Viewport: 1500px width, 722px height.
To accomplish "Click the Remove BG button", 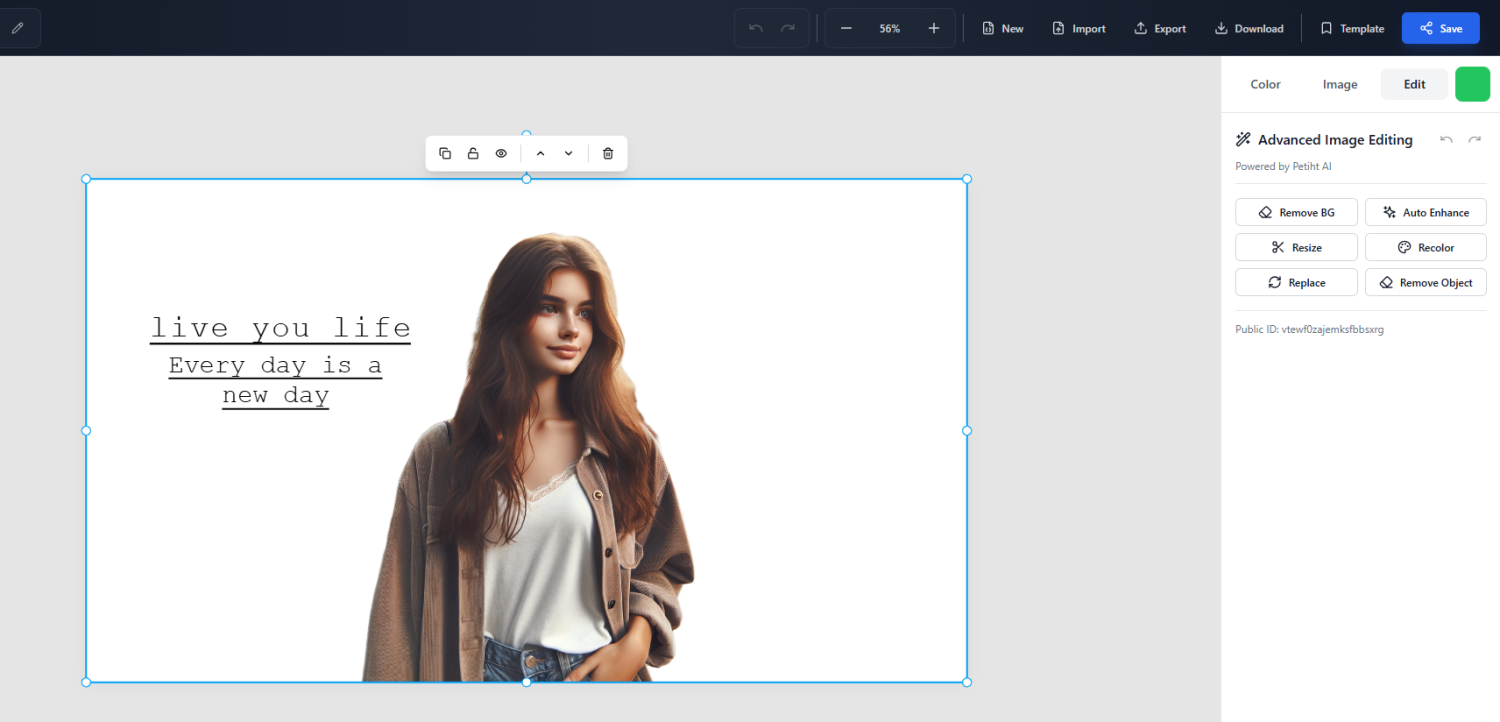I will tap(1296, 212).
